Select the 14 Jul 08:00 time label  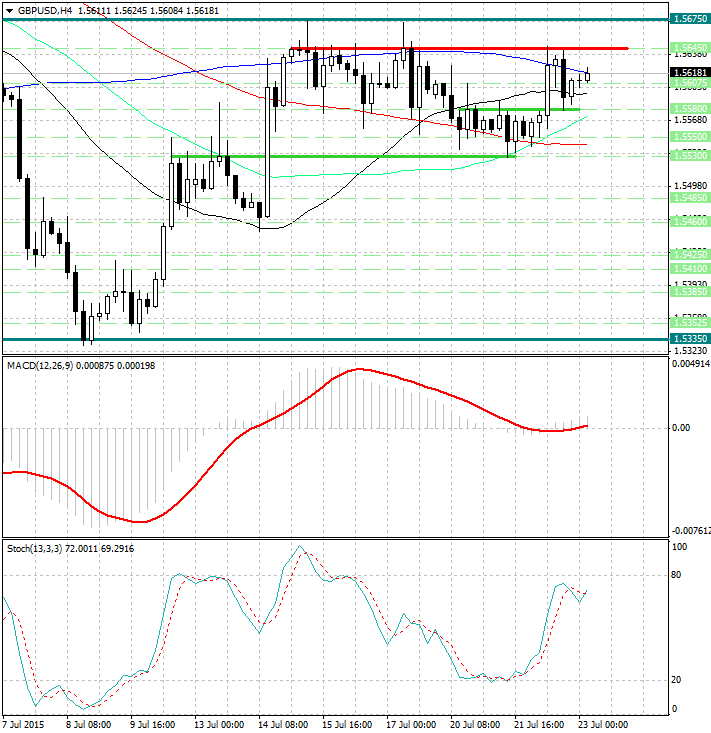point(283,725)
